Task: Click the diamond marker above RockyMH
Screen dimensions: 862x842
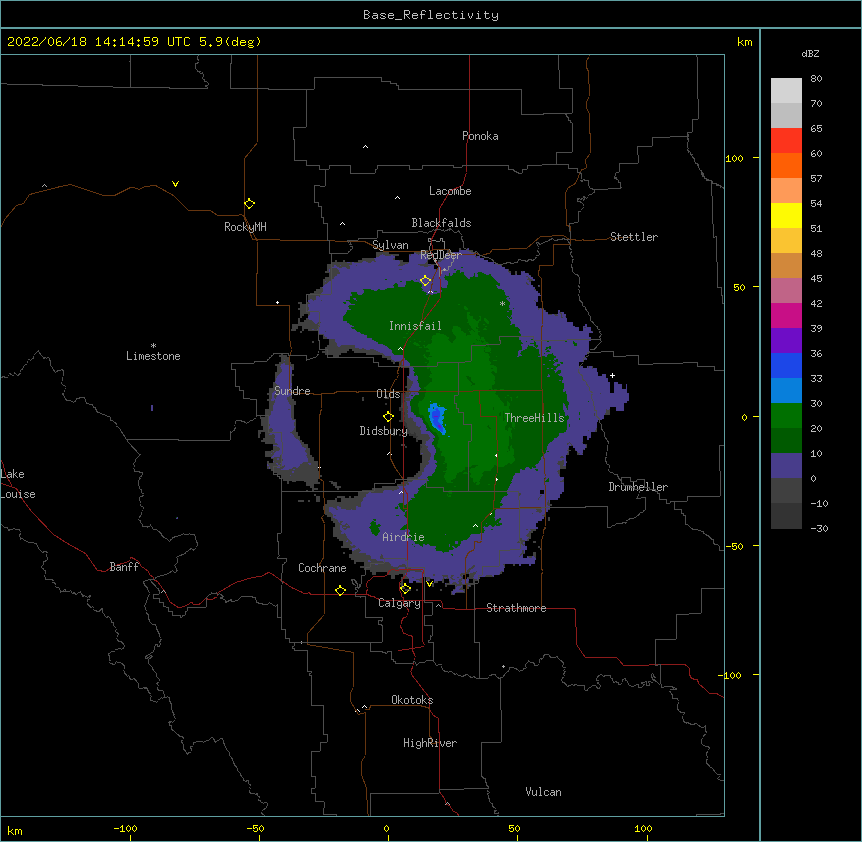Action: click(x=249, y=204)
